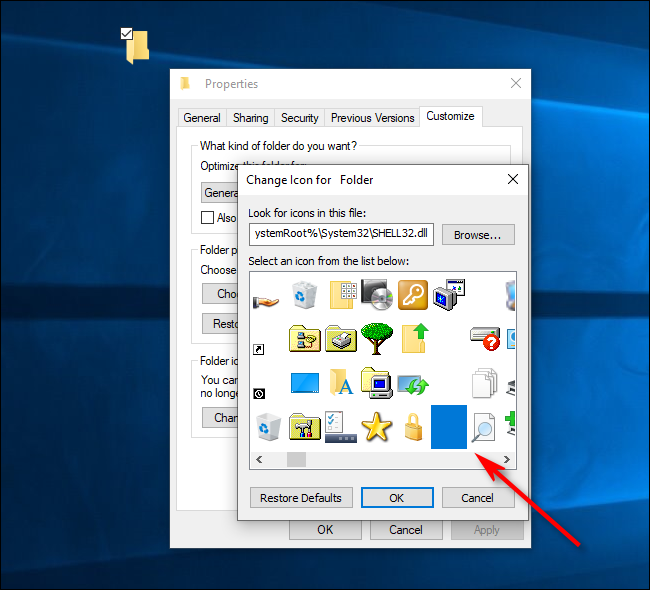Toggle the 'Also apply' checkbox in Properties
Image resolution: width=650 pixels, height=590 pixels.
(x=207, y=217)
